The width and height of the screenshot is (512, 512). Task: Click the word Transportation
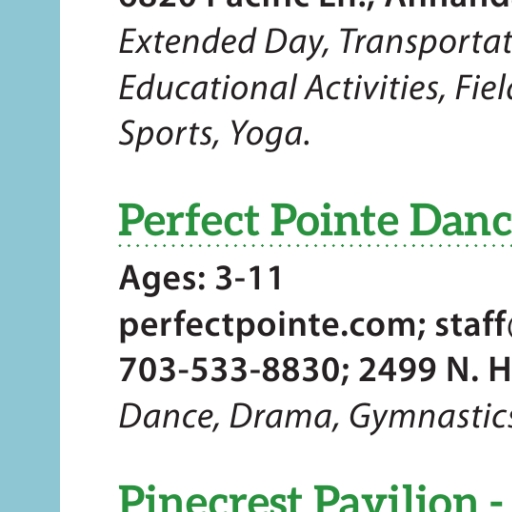426,42
